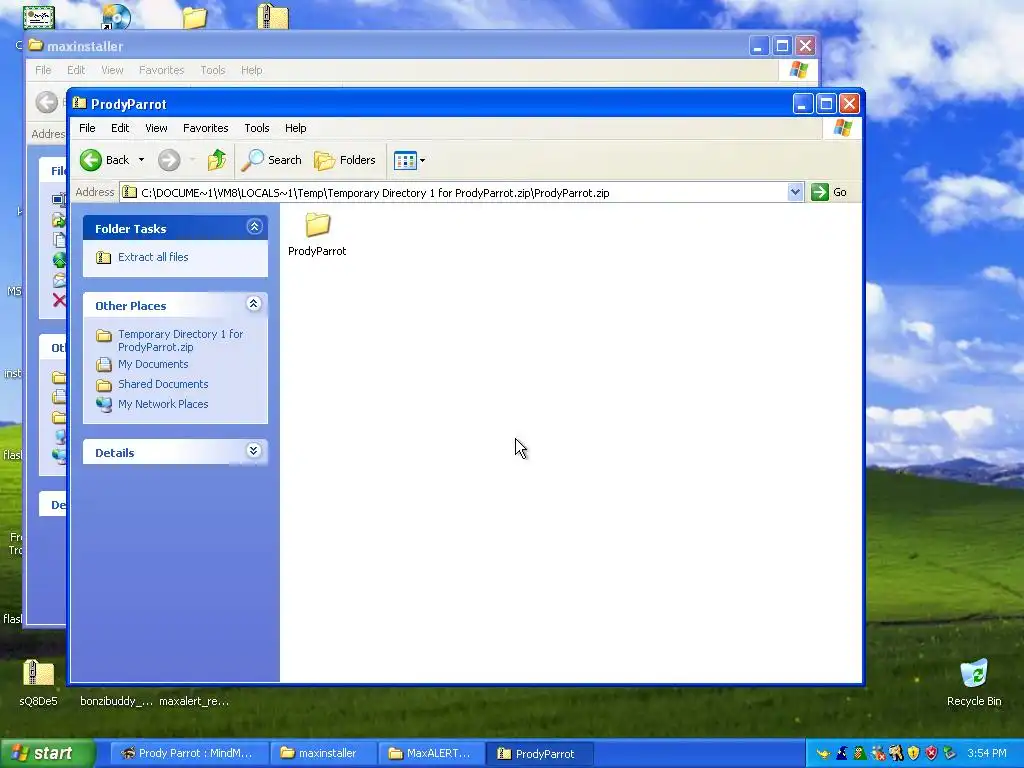
Task: Click the ProdyParrot window title bar icon
Action: (80, 103)
